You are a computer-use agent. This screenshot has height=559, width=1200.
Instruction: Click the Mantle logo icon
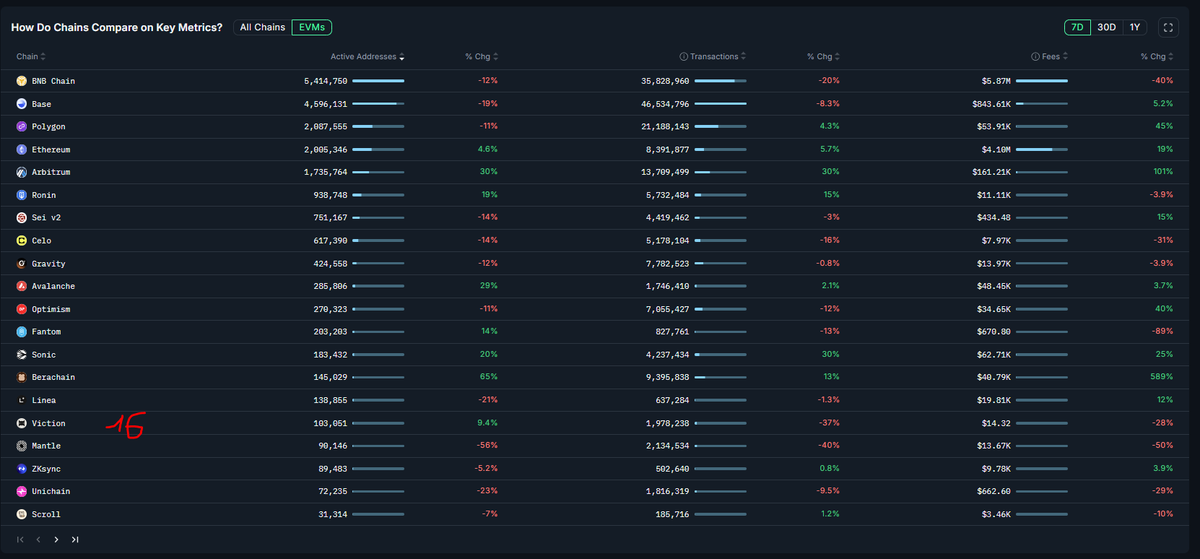tap(21, 446)
